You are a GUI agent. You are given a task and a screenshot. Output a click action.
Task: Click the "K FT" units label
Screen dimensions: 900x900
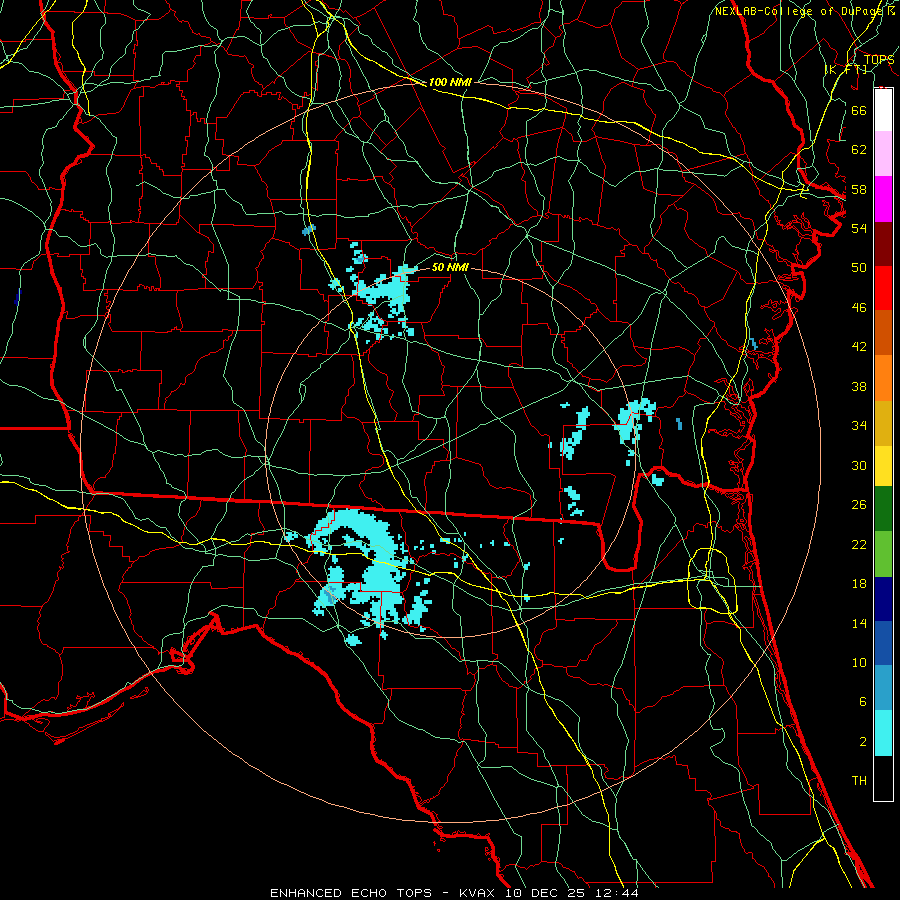847,69
